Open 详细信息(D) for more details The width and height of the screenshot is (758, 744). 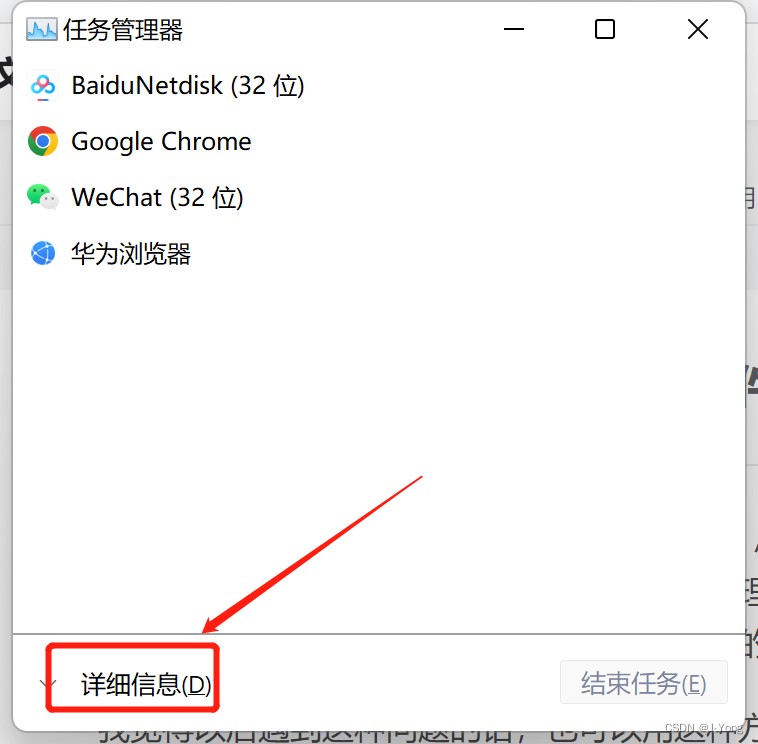coord(146,685)
